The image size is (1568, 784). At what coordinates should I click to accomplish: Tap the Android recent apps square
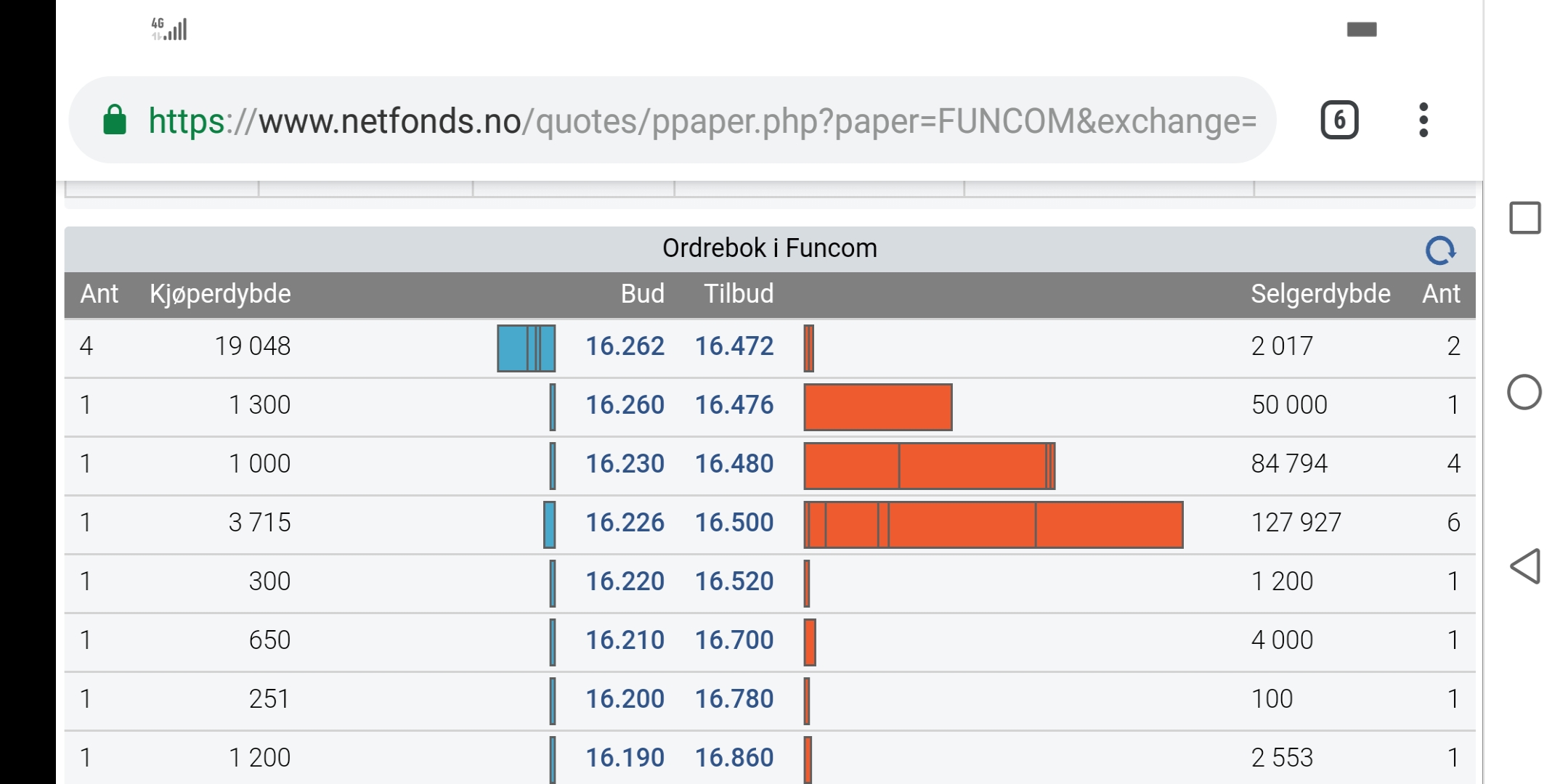pyautogui.click(x=1524, y=218)
